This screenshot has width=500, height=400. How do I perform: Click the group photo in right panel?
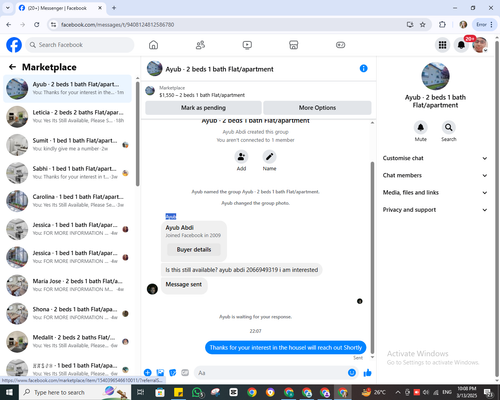(x=435, y=76)
